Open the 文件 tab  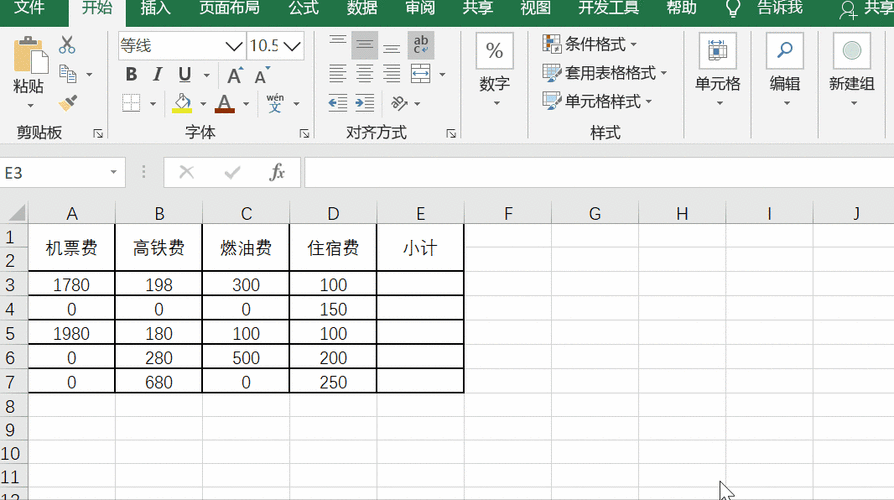pyautogui.click(x=29, y=8)
